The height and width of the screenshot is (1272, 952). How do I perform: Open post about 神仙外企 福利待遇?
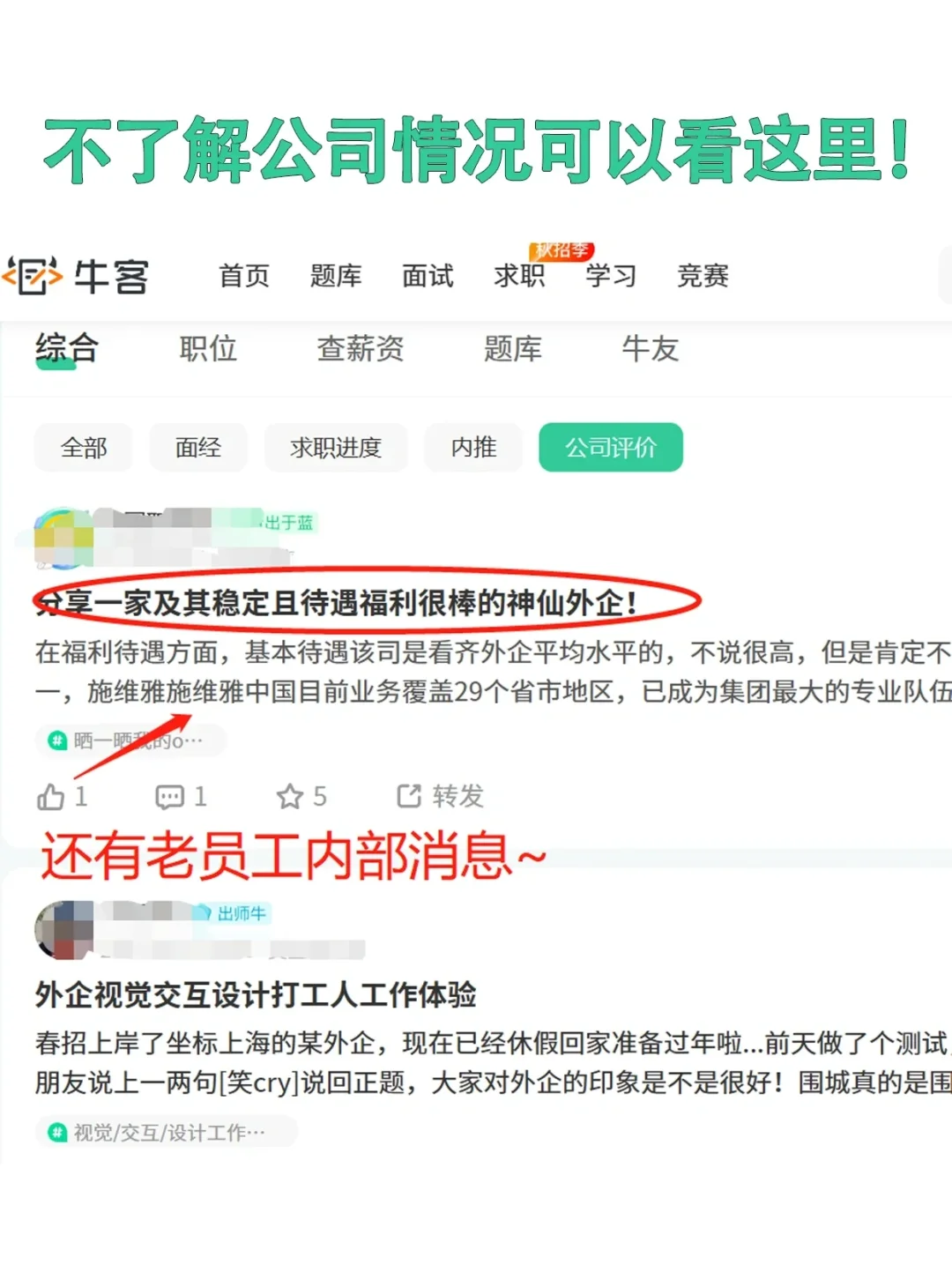[x=337, y=604]
